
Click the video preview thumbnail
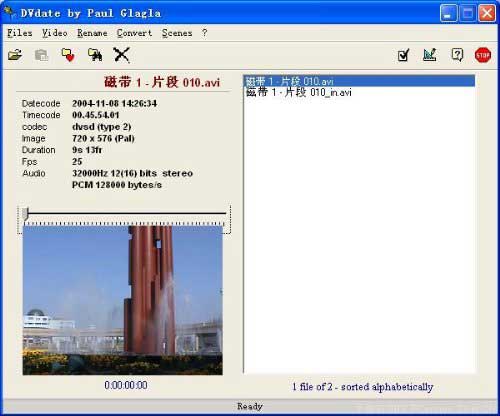(x=123, y=300)
